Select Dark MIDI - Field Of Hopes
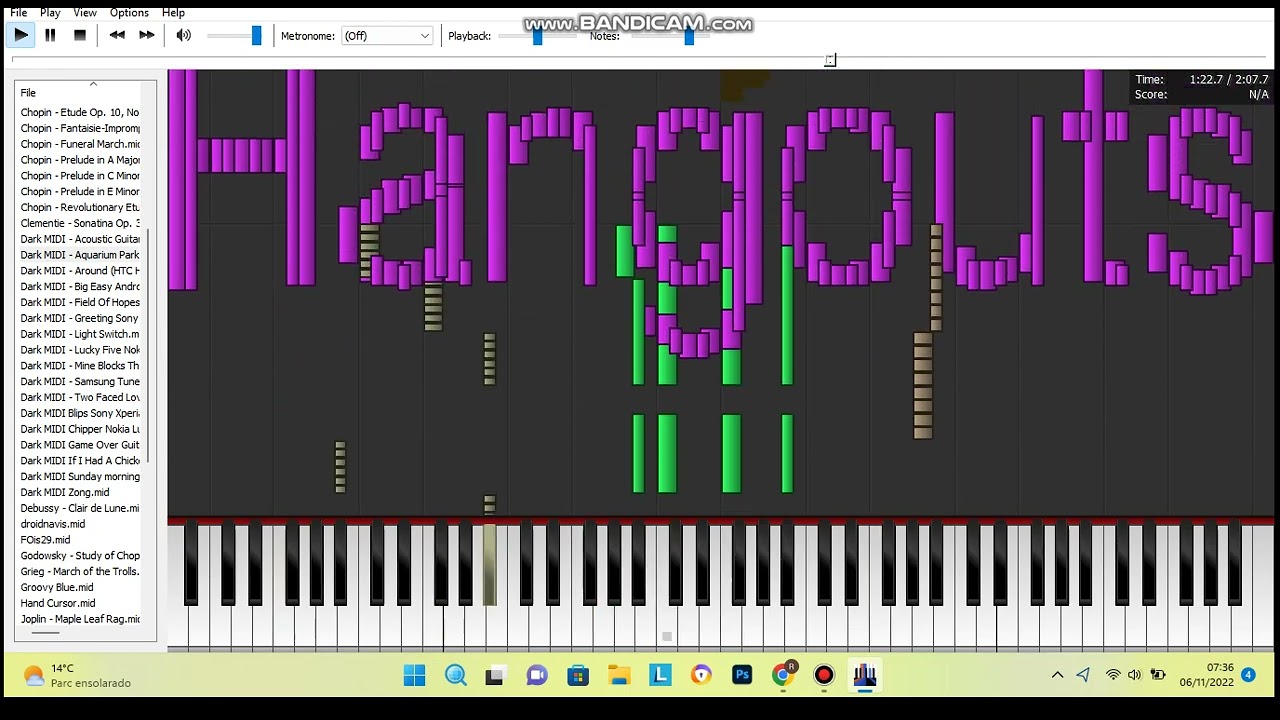This screenshot has height=720, width=1280. 80,302
